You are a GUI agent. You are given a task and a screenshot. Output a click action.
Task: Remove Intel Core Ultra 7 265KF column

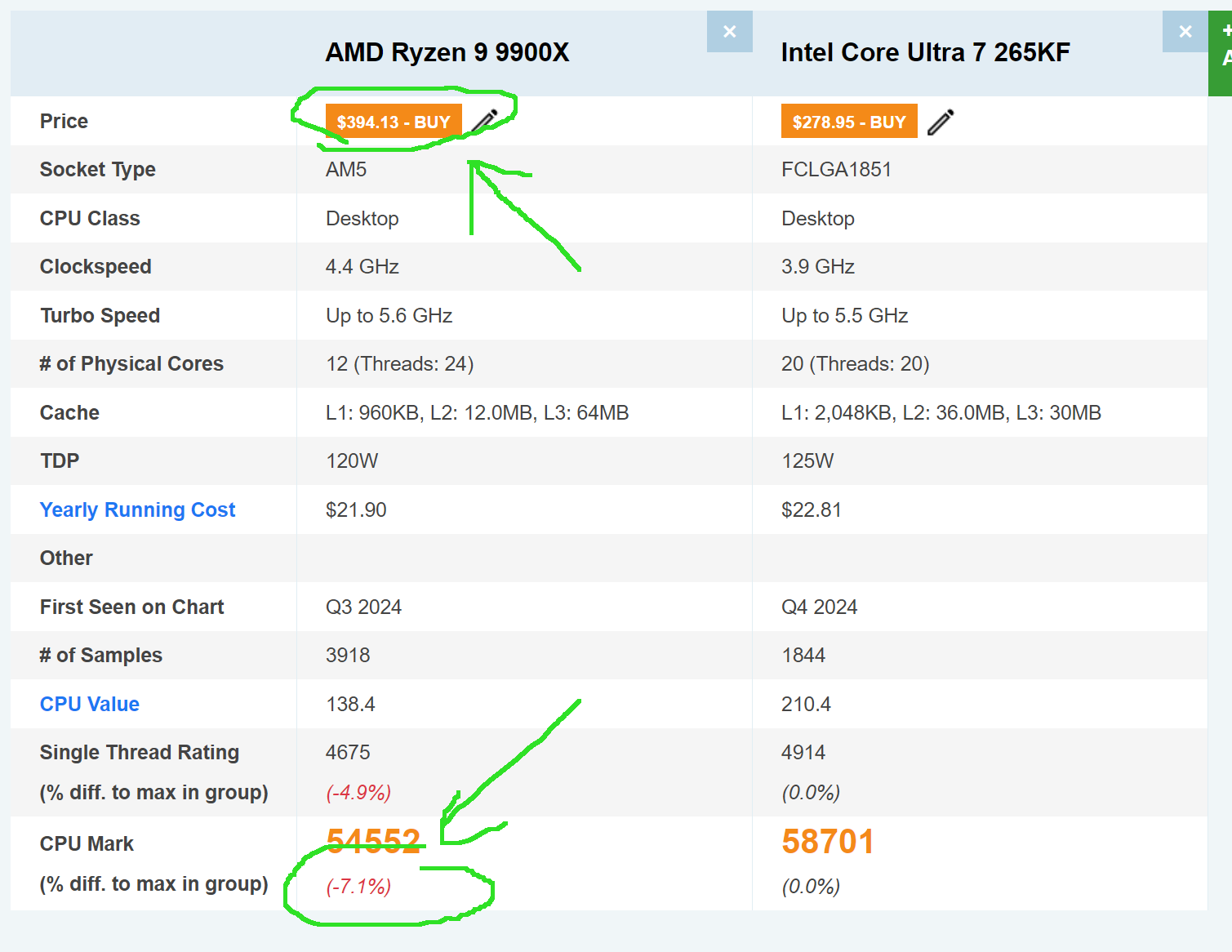click(1185, 32)
